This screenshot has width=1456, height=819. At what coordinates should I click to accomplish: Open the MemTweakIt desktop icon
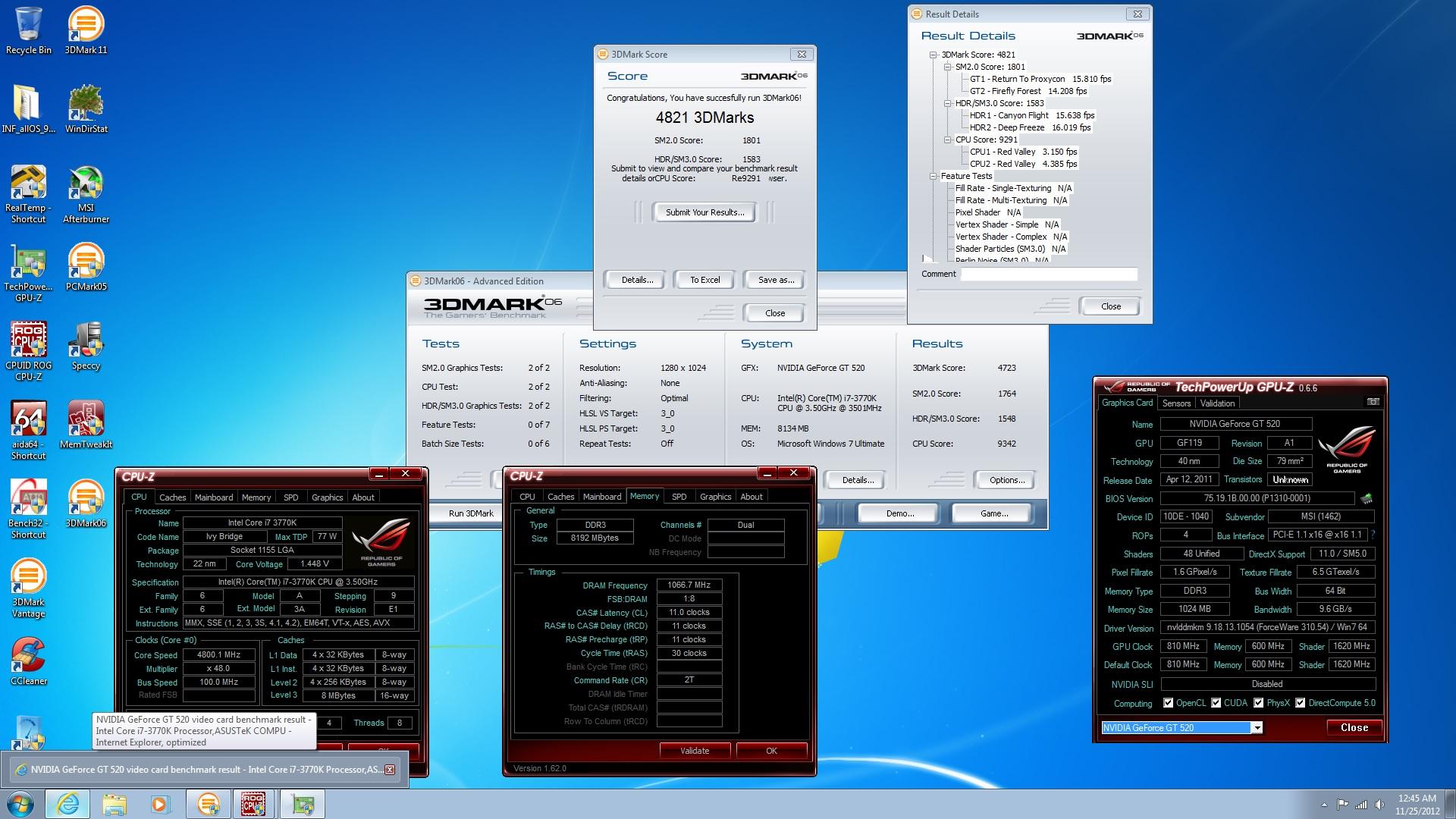pos(86,425)
